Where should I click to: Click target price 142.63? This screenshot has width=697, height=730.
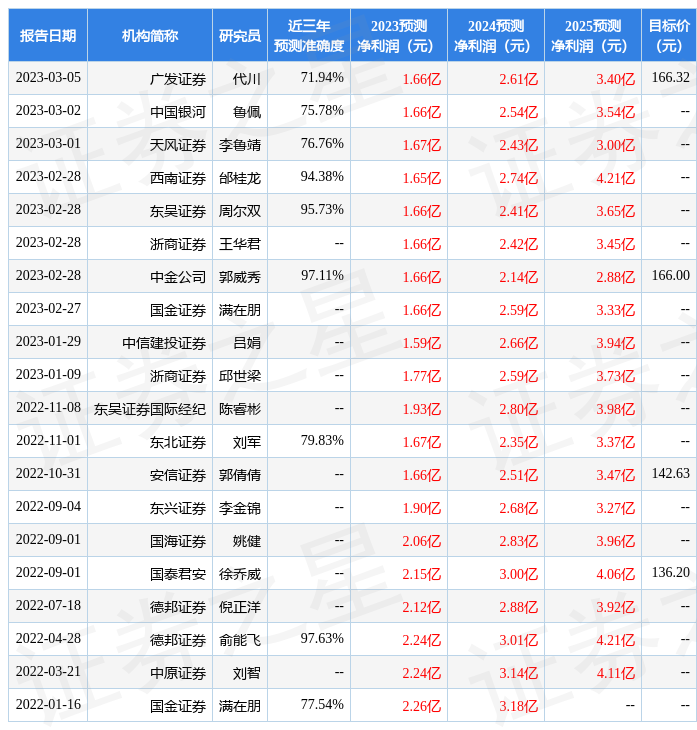tap(670, 473)
